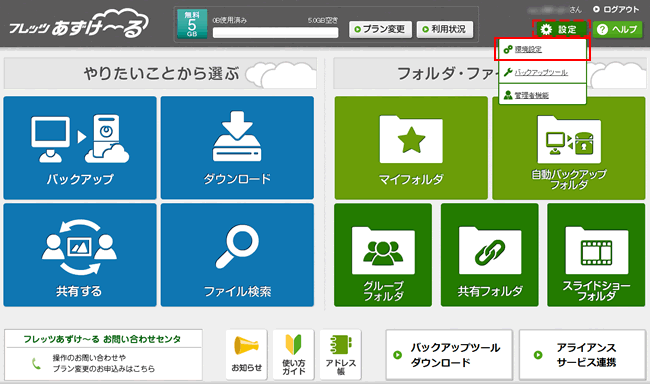Click the ヘルプ button
Screen dimensions: 650x384
tap(618, 29)
